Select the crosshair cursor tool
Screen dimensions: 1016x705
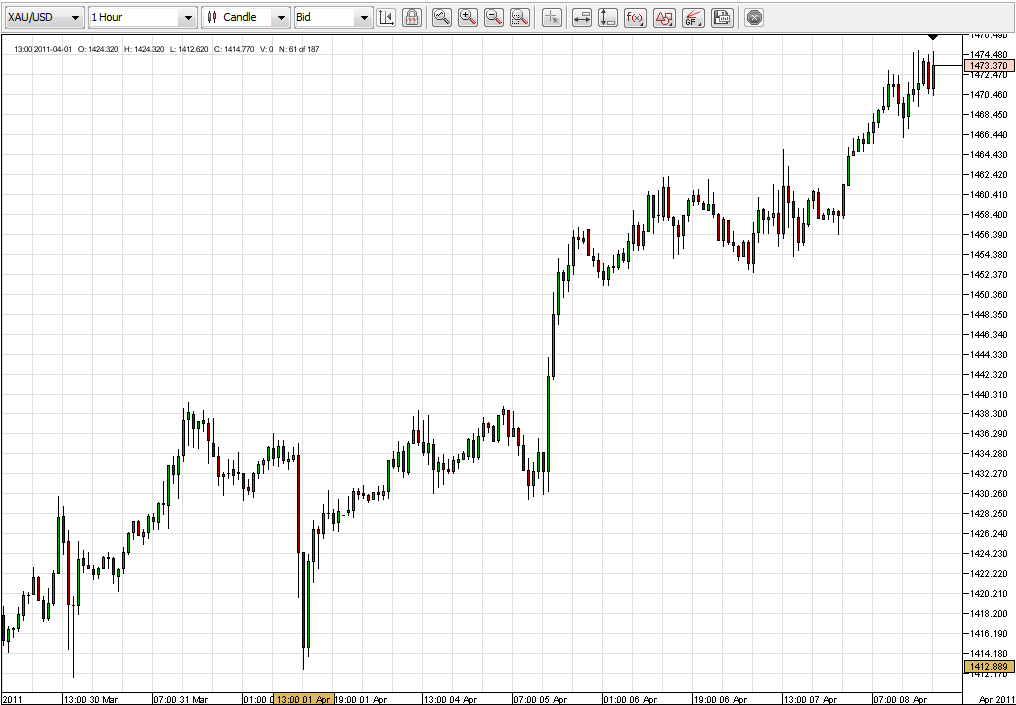551,17
